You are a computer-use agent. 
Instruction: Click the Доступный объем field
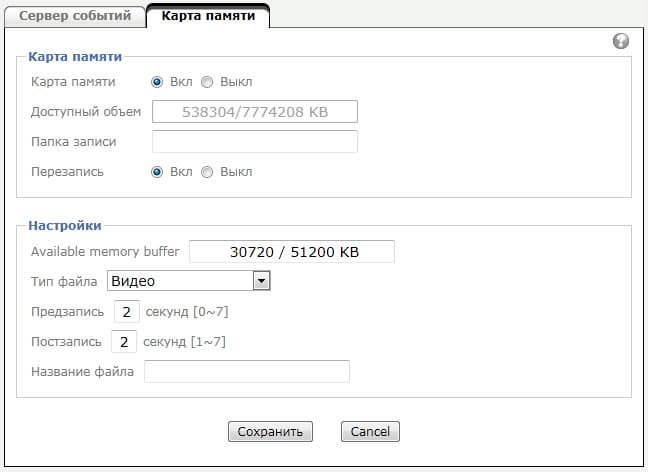point(255,112)
